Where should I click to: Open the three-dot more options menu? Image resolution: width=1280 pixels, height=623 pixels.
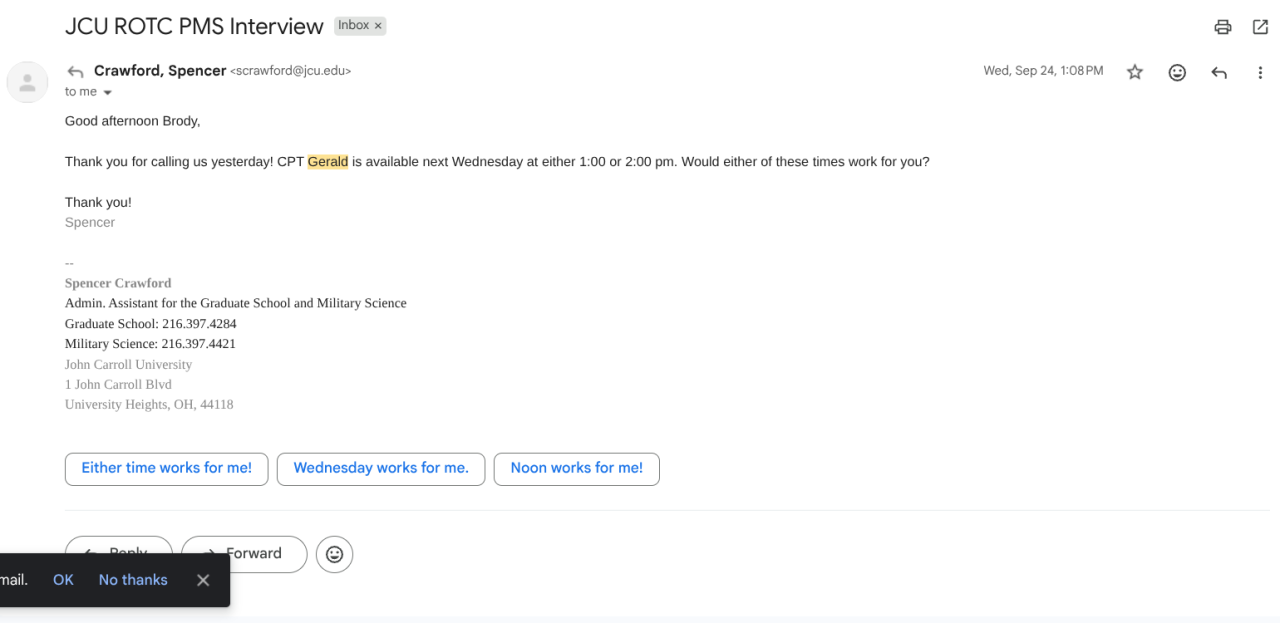(1260, 72)
